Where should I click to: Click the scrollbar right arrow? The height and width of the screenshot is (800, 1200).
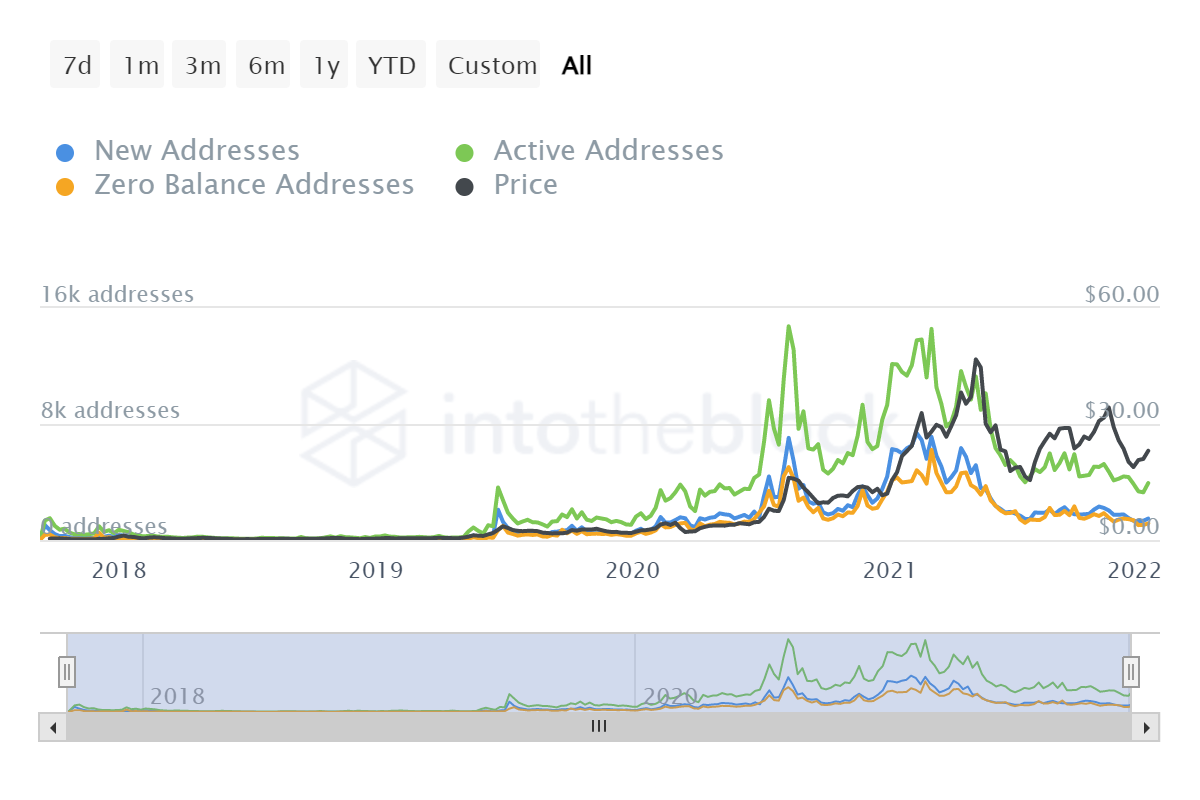point(1146,728)
